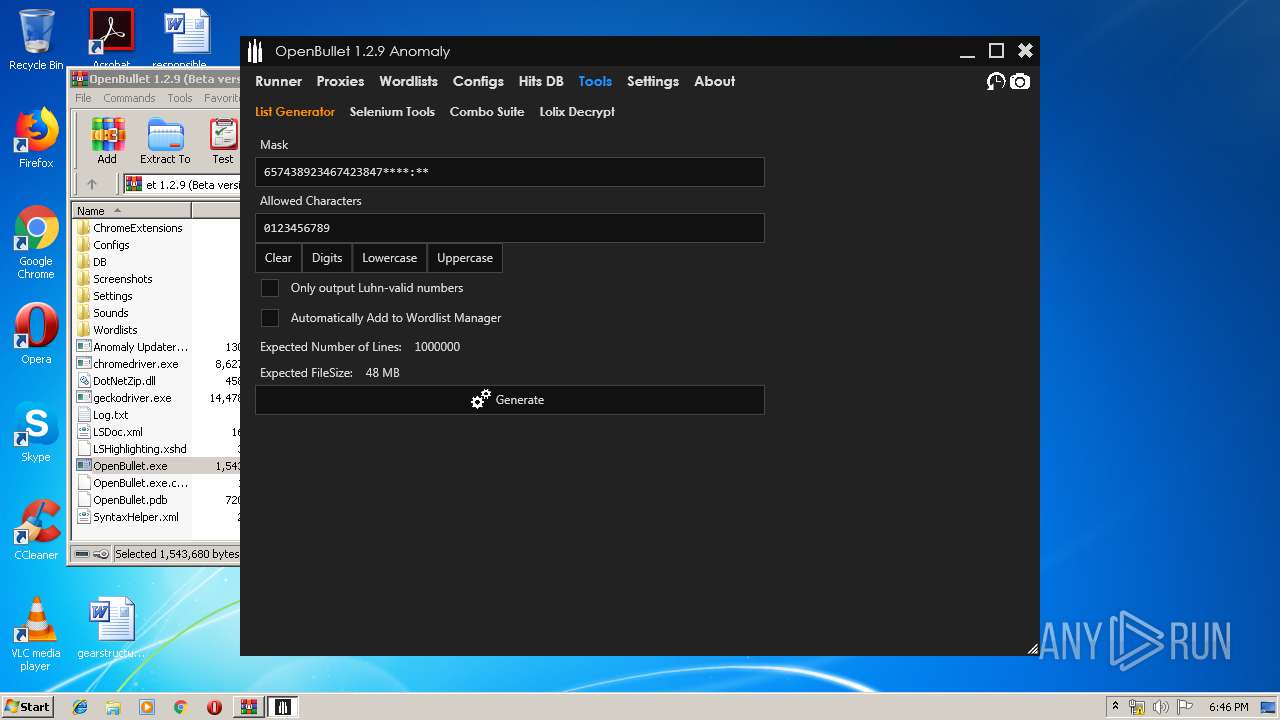
Task: Click the Lowercase button
Action: pyautogui.click(x=389, y=258)
